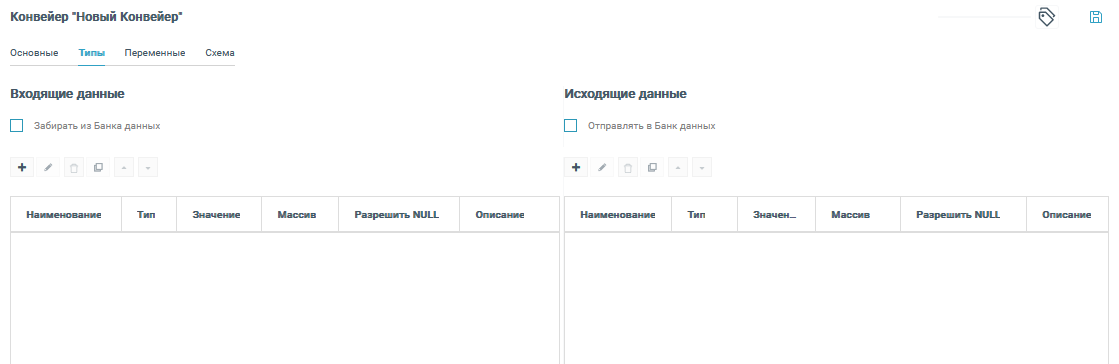This screenshot has width=1119, height=364.
Task: Delete row trash icon in Исходящие данные
Action: tap(627, 168)
